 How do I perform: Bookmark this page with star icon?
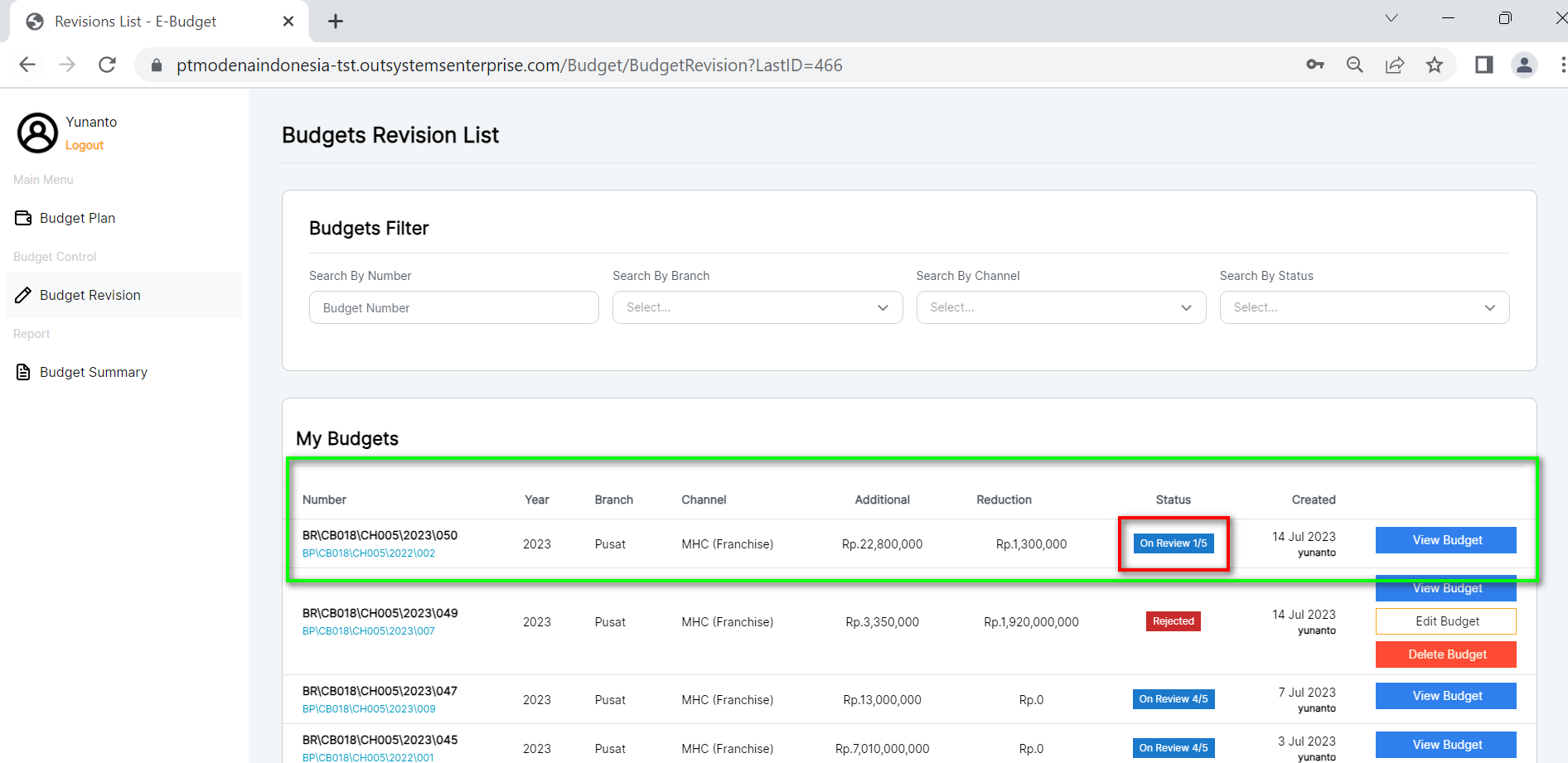click(x=1435, y=65)
